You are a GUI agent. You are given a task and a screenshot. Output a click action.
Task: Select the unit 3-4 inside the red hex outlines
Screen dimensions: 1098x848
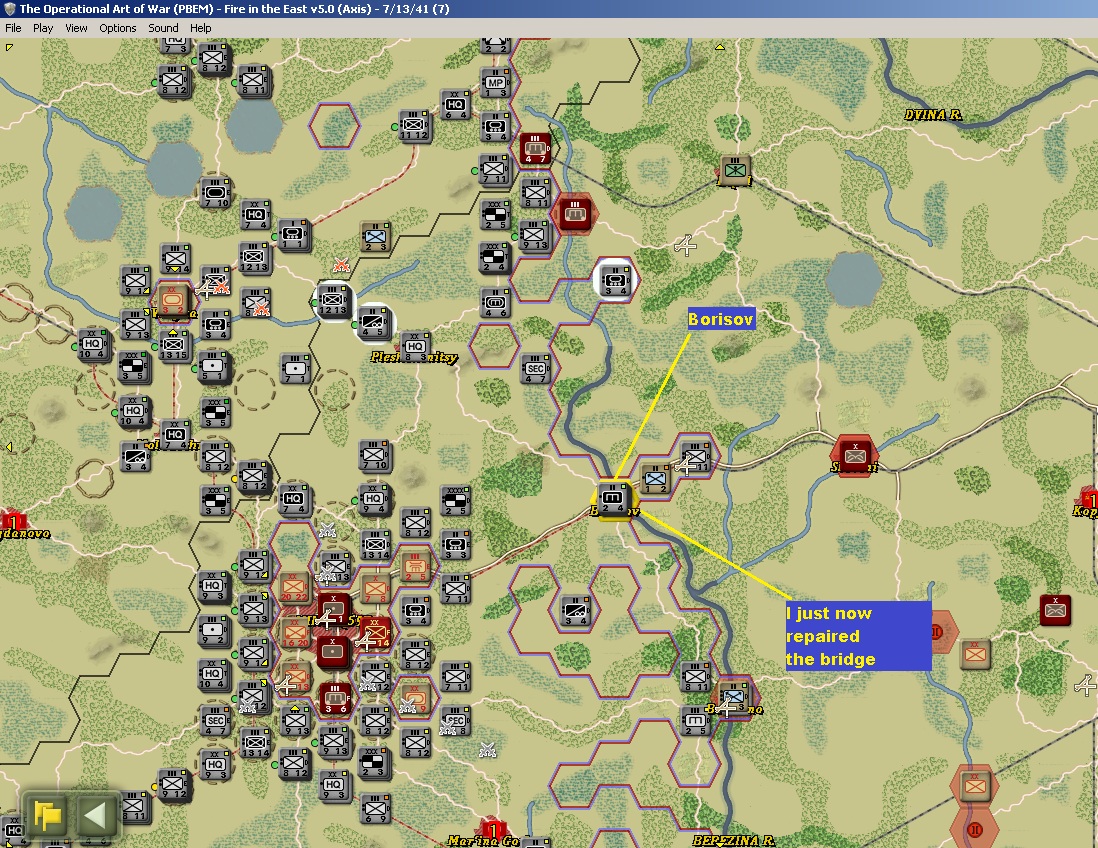click(576, 611)
